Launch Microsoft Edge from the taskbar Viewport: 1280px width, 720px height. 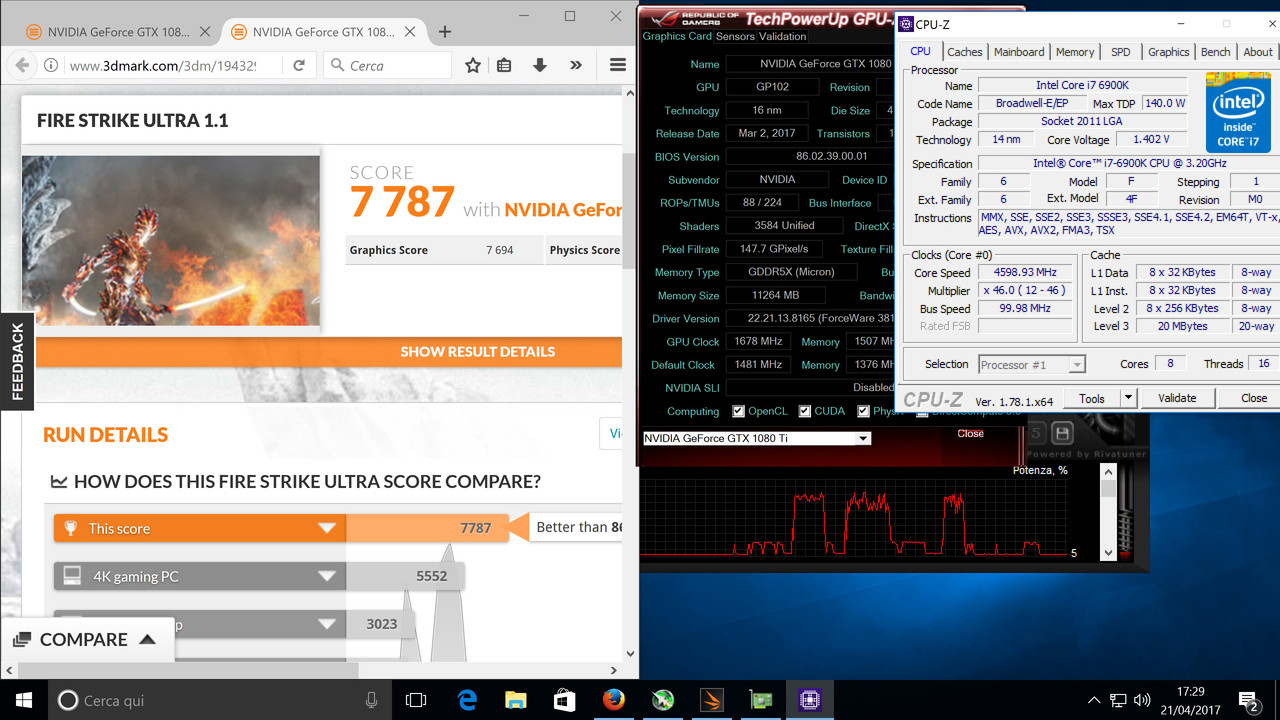pyautogui.click(x=467, y=700)
